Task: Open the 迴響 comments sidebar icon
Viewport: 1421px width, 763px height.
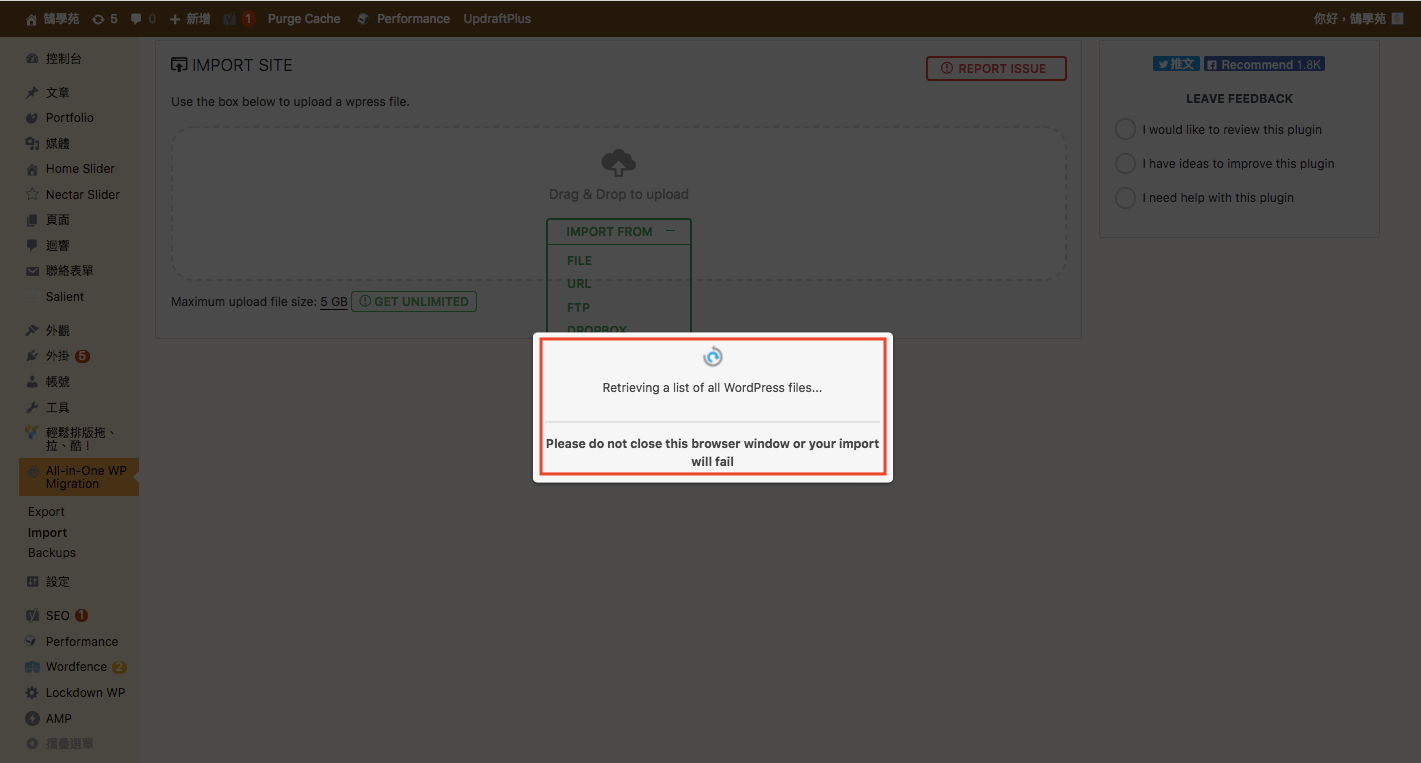Action: tap(32, 246)
